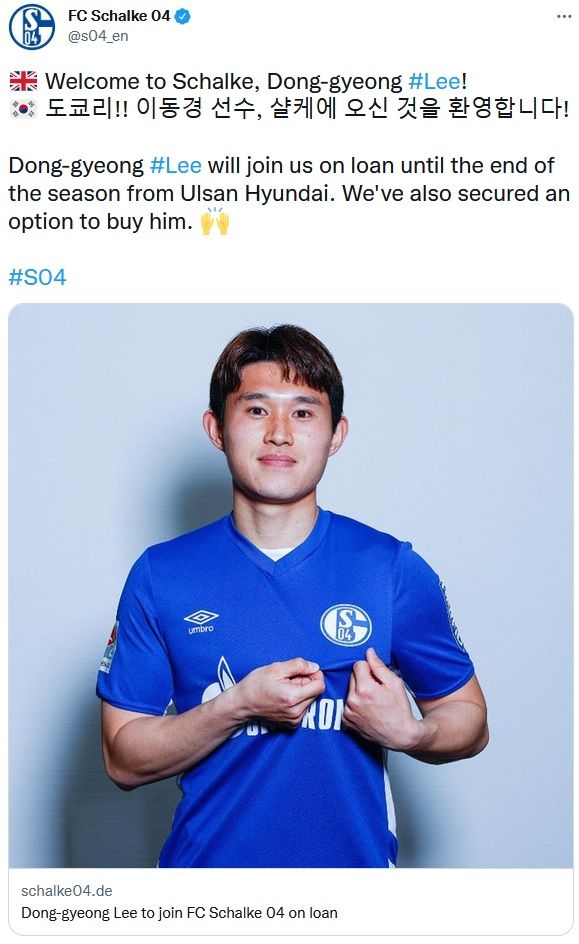Open the tweet's three-dot options menu
This screenshot has width=579, height=944.
coord(562,15)
